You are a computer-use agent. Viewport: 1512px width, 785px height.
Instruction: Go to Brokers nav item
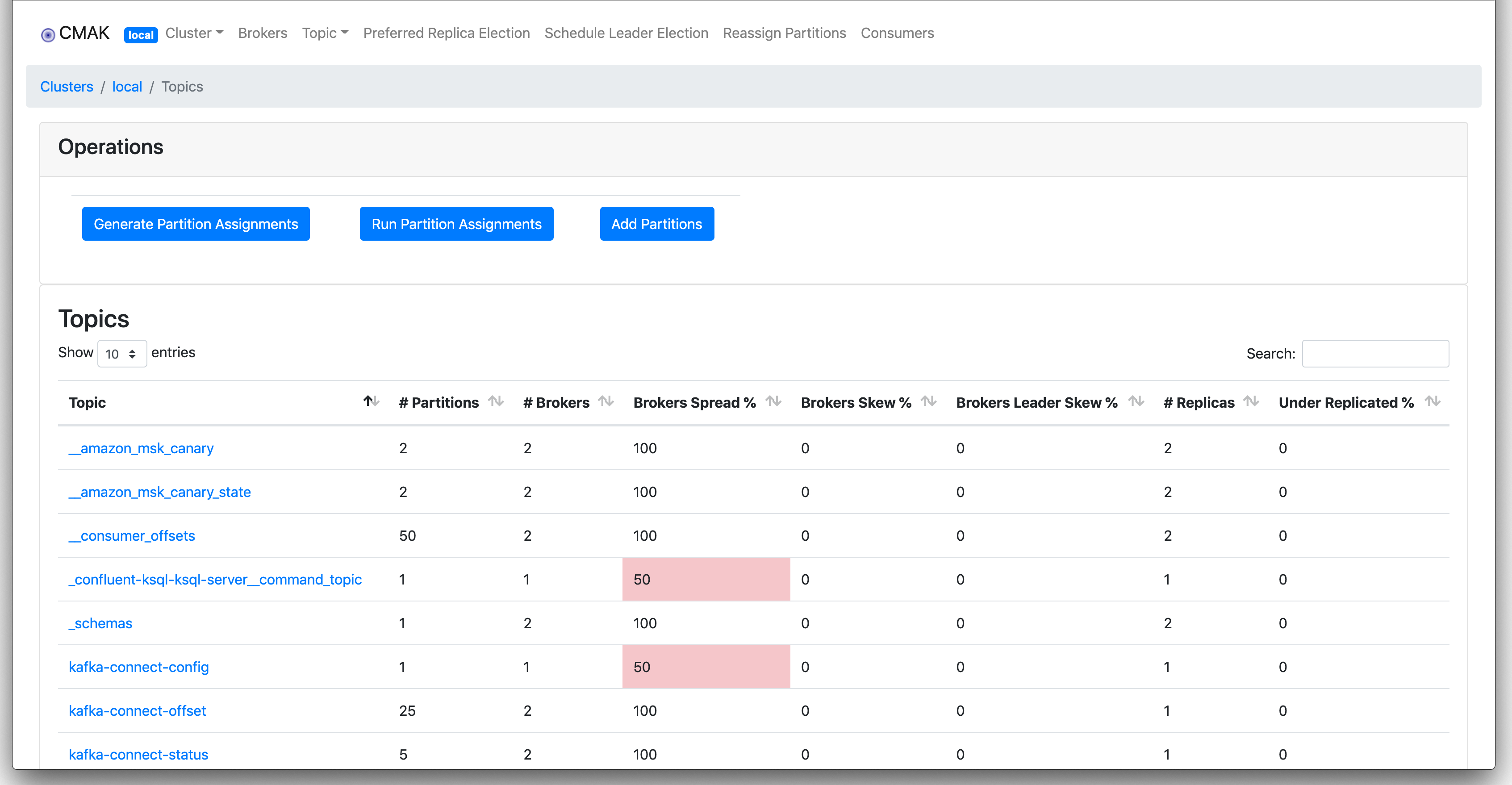pyautogui.click(x=263, y=33)
